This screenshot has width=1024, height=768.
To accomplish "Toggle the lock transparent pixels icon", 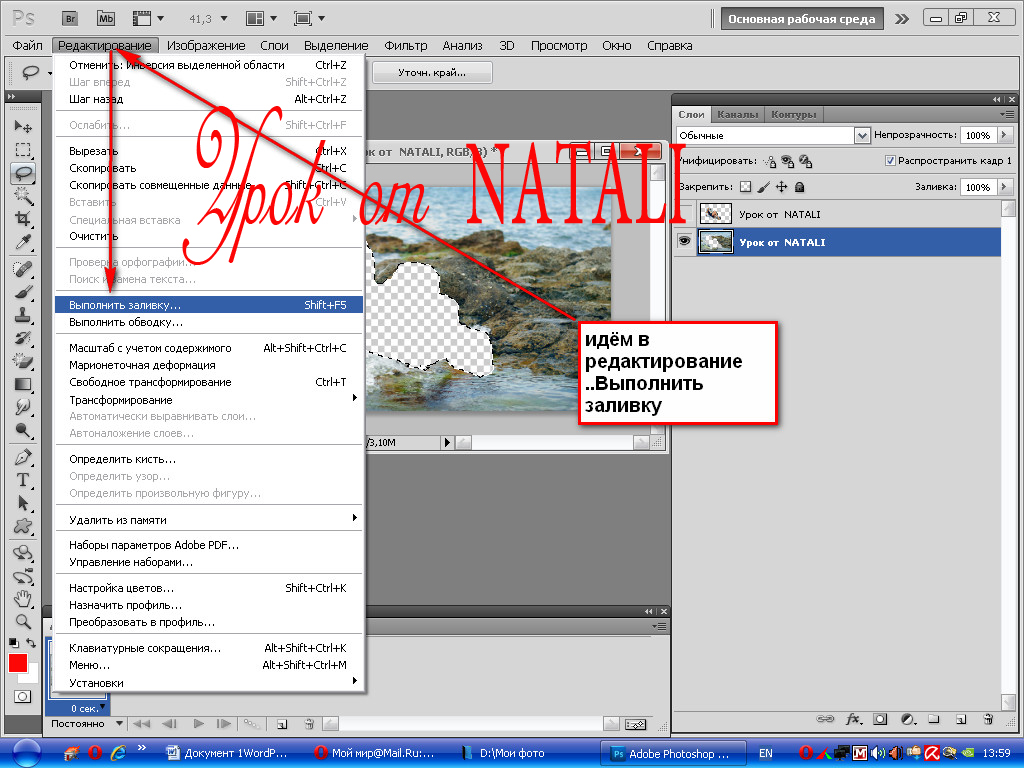I will (x=744, y=187).
